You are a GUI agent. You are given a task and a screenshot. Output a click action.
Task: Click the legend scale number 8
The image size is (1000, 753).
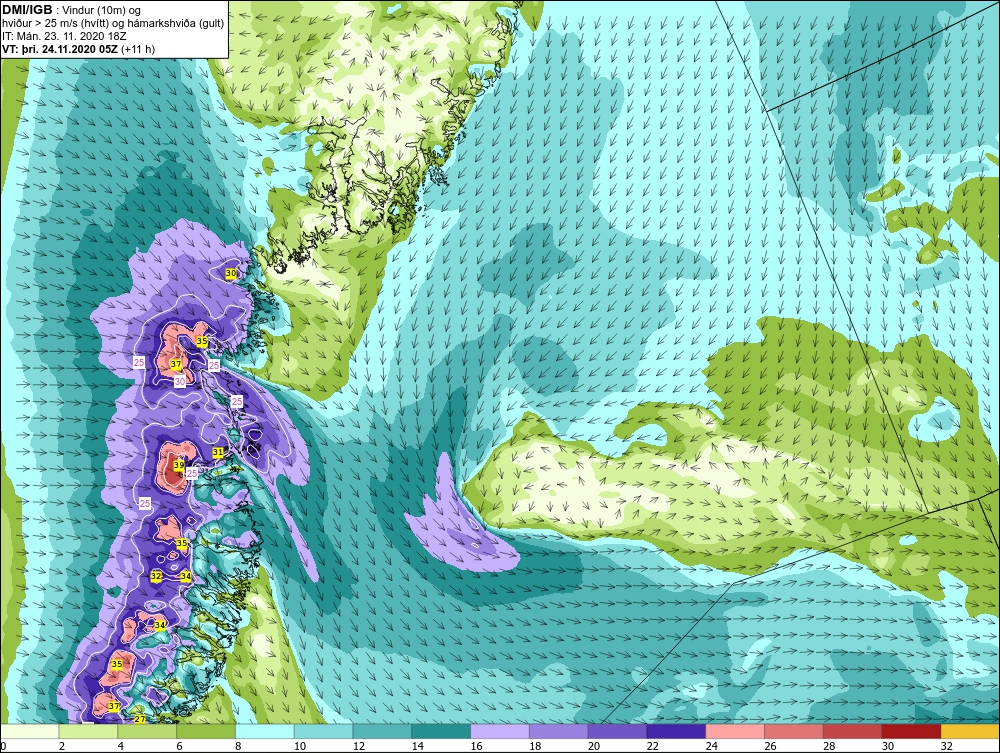pyautogui.click(x=239, y=746)
